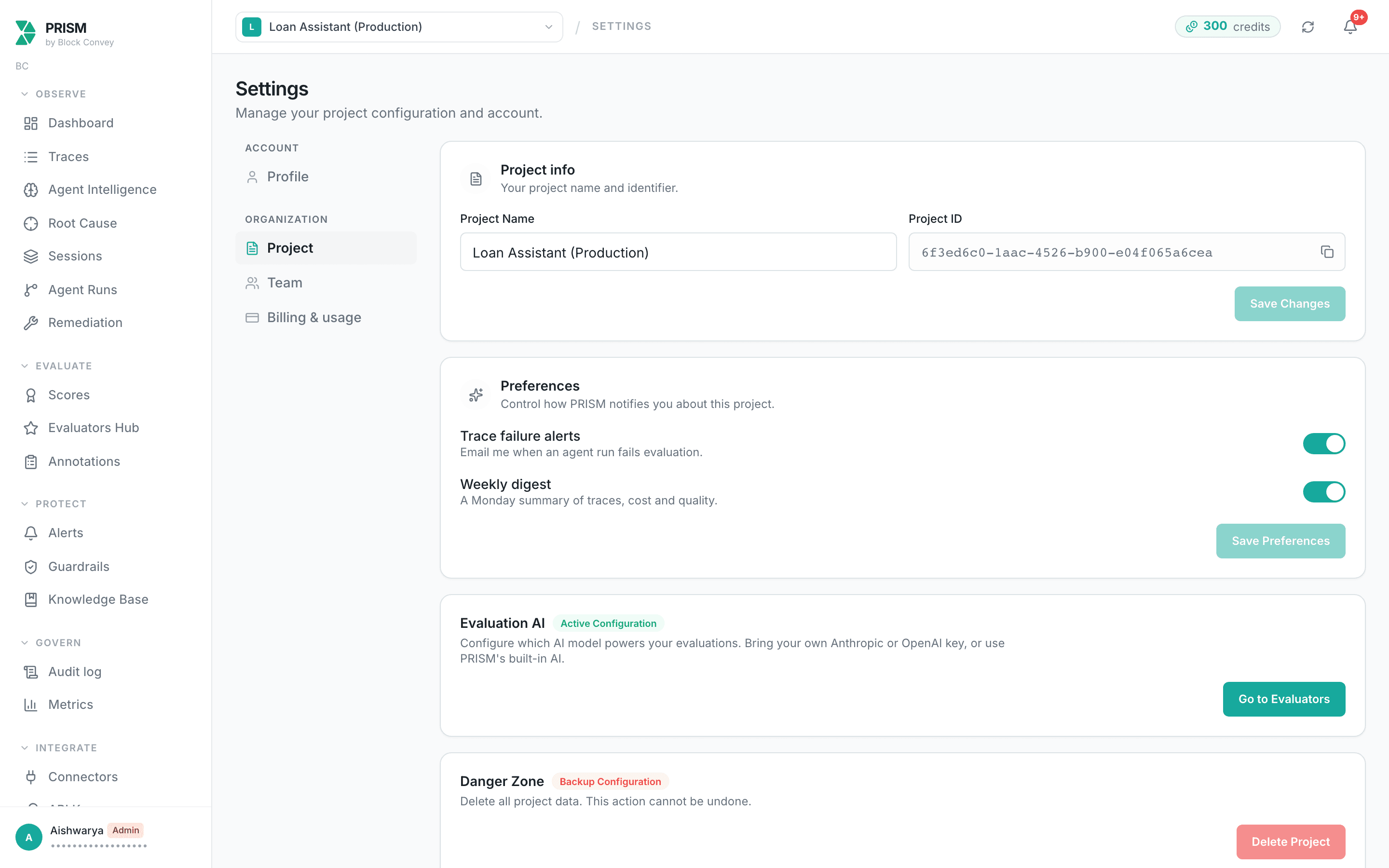The height and width of the screenshot is (868, 1389).
Task: Click the Preferences sparkles icon
Action: pos(476,395)
